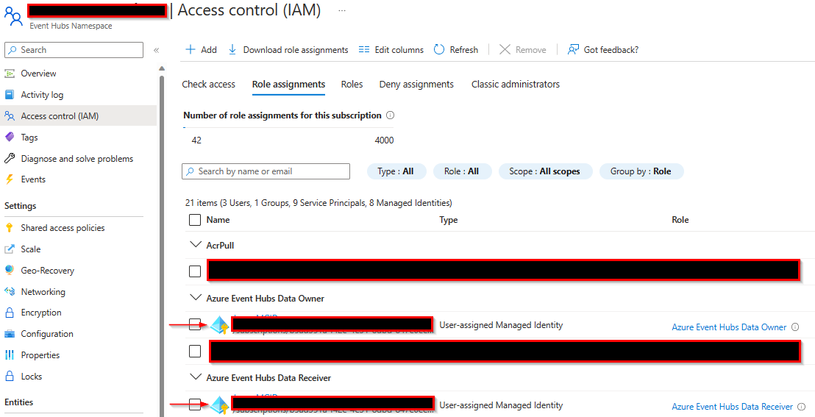Open the ellipsis menu beside Access control title
The image size is (815, 417).
tap(341, 10)
